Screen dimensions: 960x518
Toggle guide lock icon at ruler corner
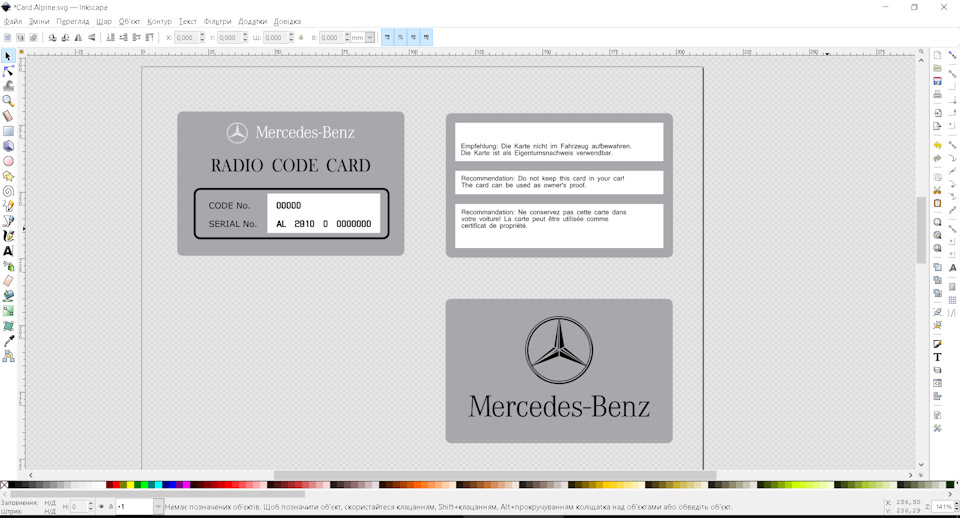[21, 52]
